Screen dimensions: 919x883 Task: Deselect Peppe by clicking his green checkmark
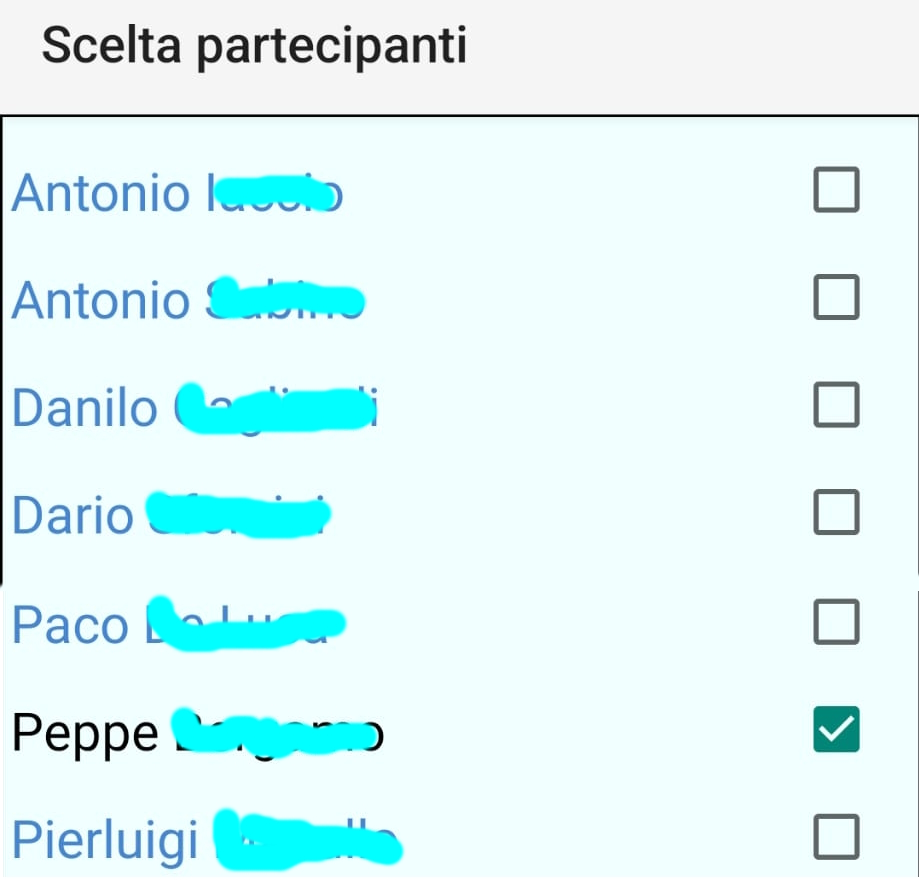(x=835, y=731)
